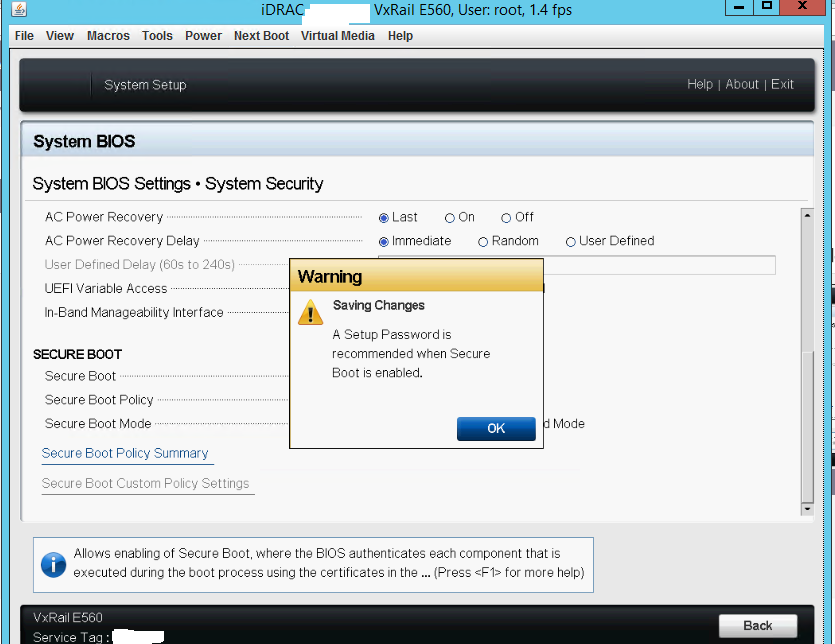
Task: Open the Macros menu
Action: pos(108,35)
